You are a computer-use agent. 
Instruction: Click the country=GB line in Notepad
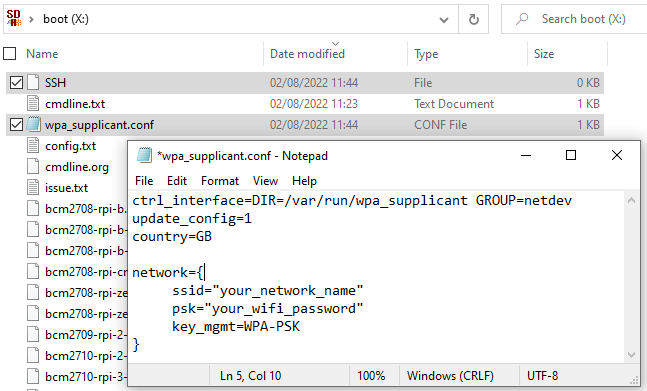pos(172,237)
